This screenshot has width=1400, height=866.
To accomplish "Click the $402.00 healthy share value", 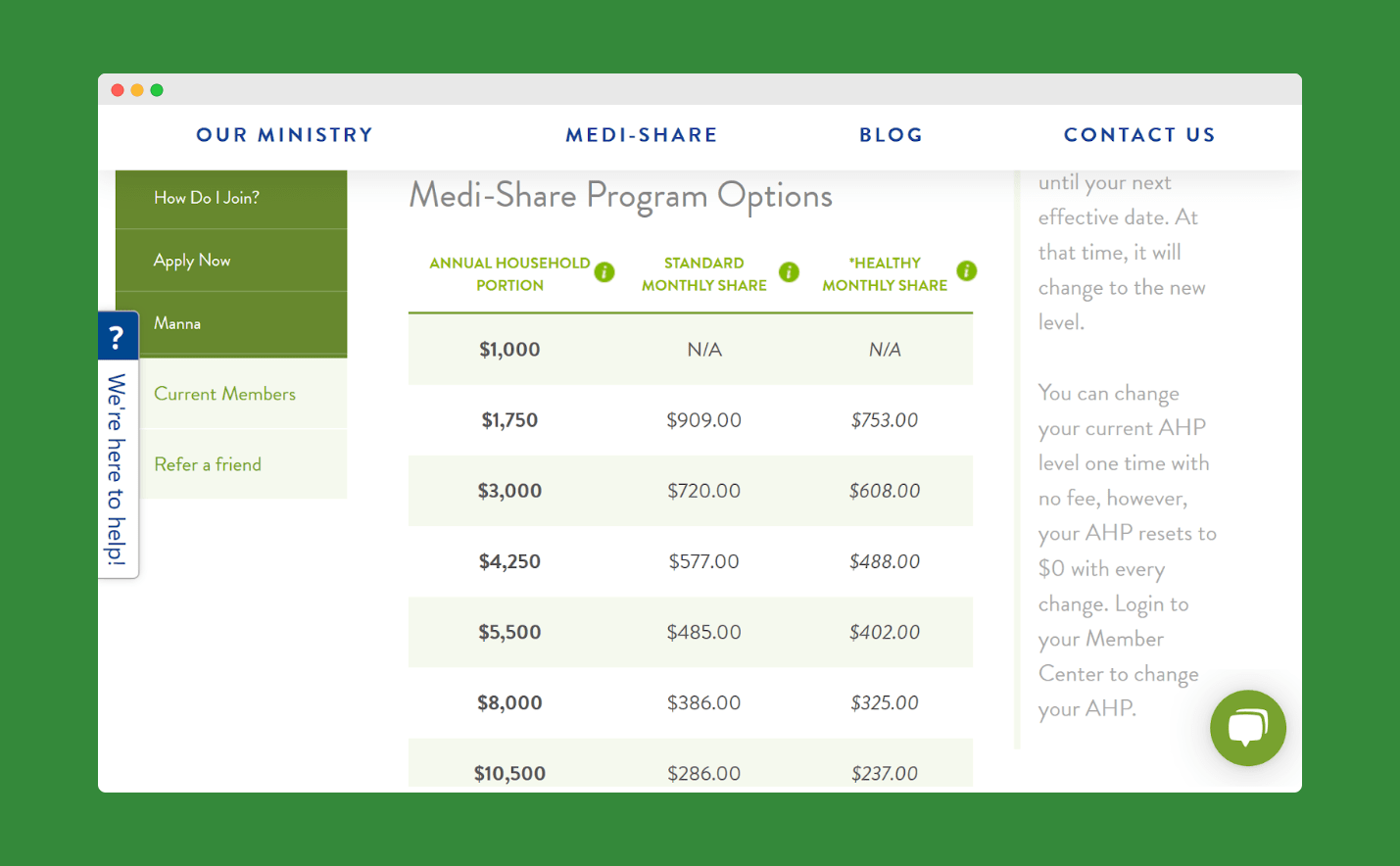I will tap(885, 632).
